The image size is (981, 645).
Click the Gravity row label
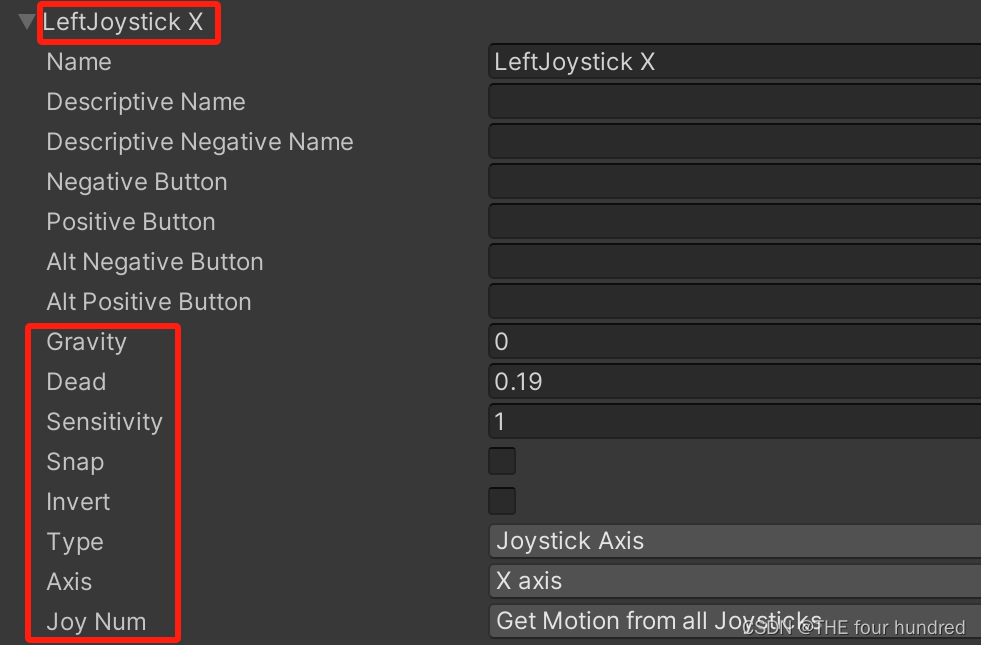click(x=86, y=341)
